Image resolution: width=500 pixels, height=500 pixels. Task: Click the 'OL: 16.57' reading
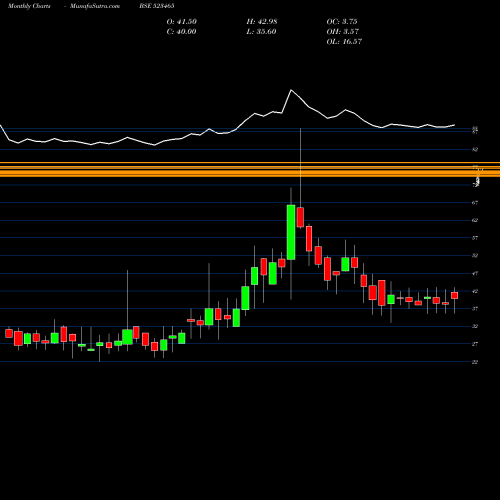pyautogui.click(x=344, y=41)
